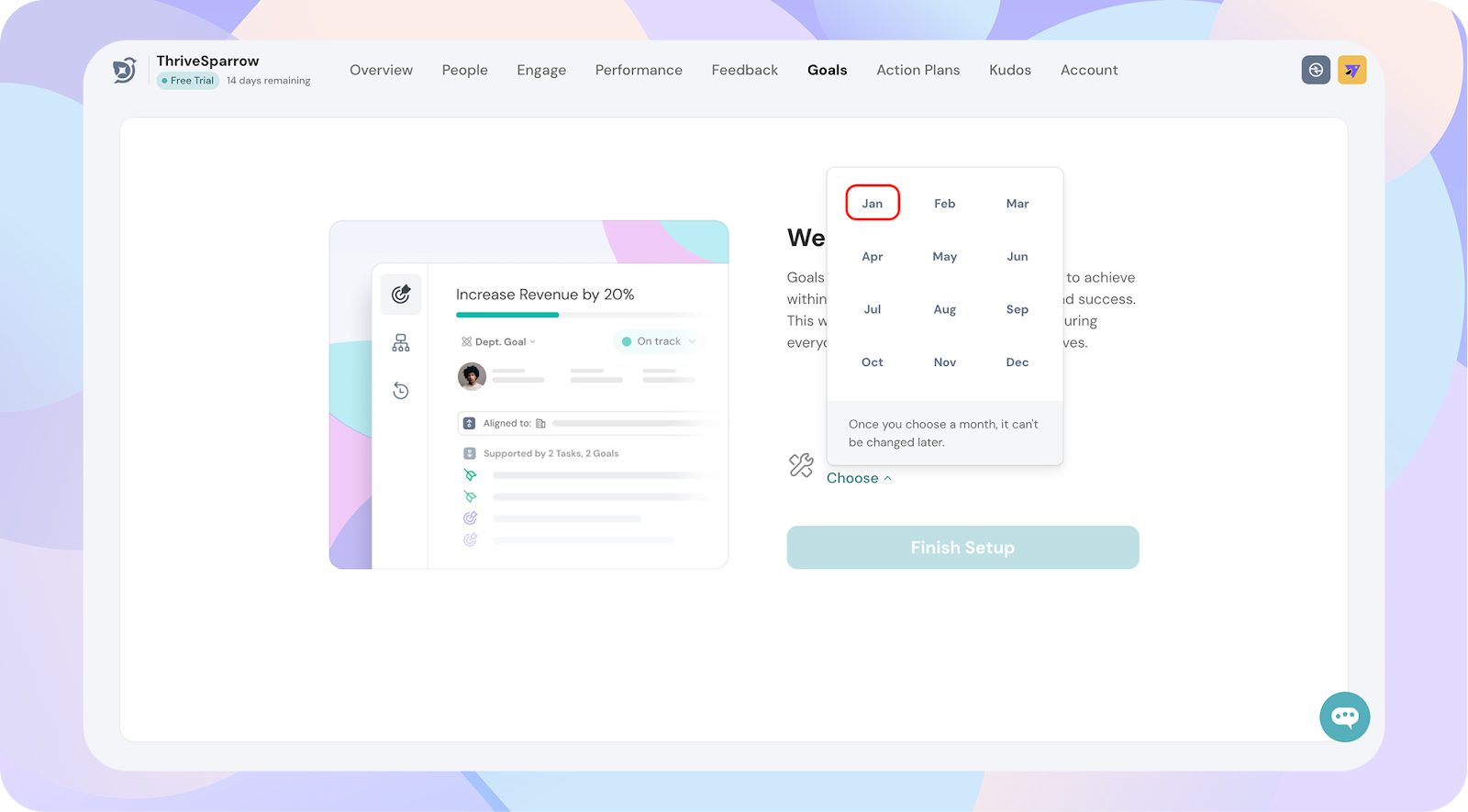Open the Performance tab
The height and width of the screenshot is (812, 1468).
pos(639,70)
